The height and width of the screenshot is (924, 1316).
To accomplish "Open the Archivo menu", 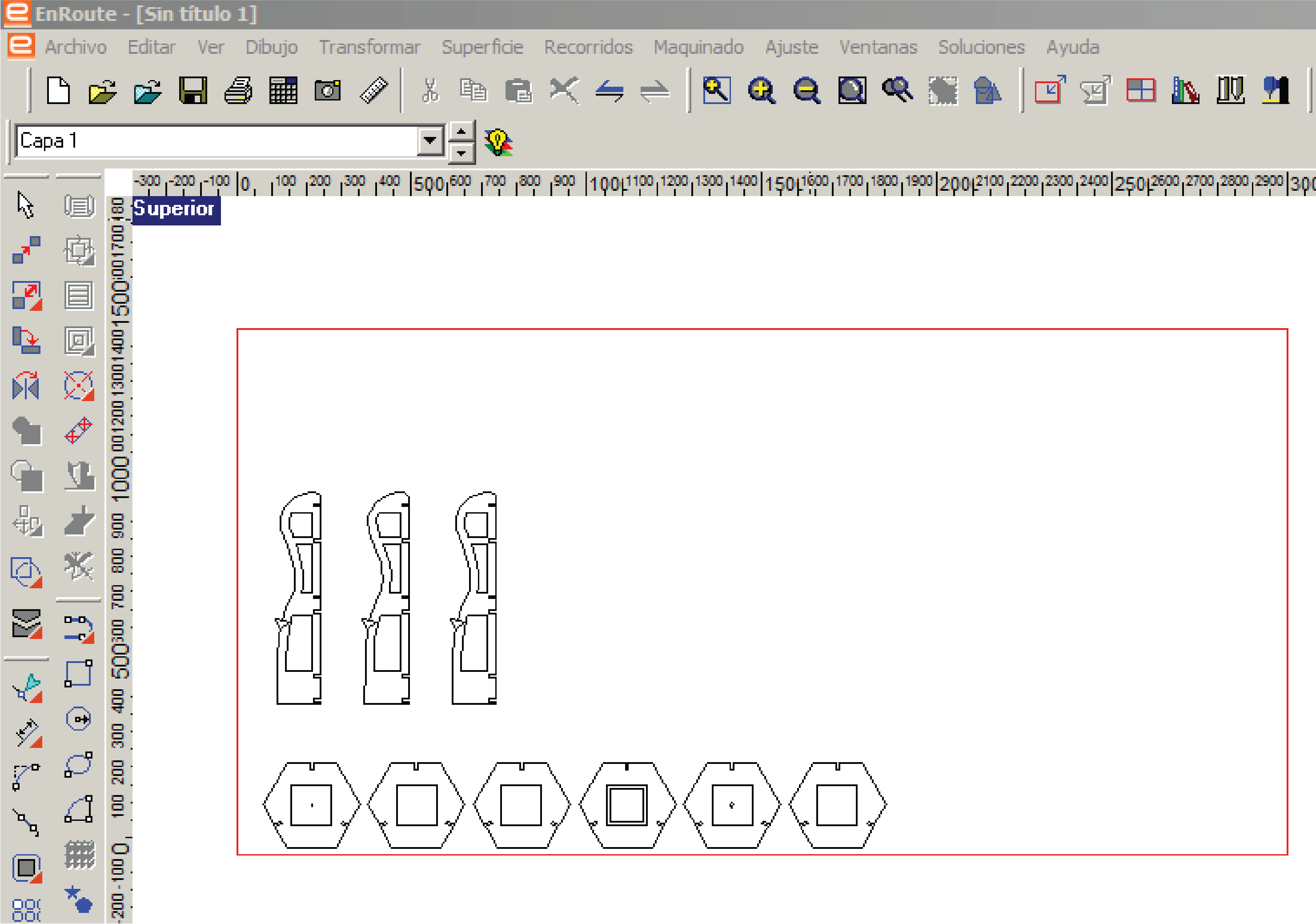I will click(76, 47).
